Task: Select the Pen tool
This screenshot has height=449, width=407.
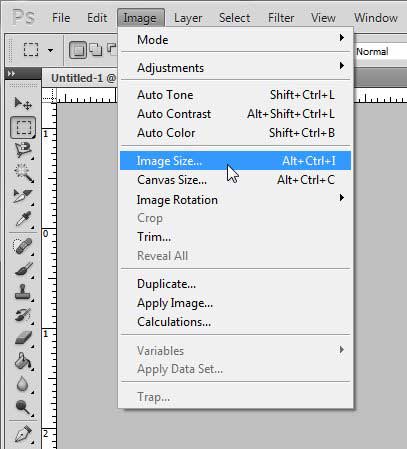Action: [23, 434]
